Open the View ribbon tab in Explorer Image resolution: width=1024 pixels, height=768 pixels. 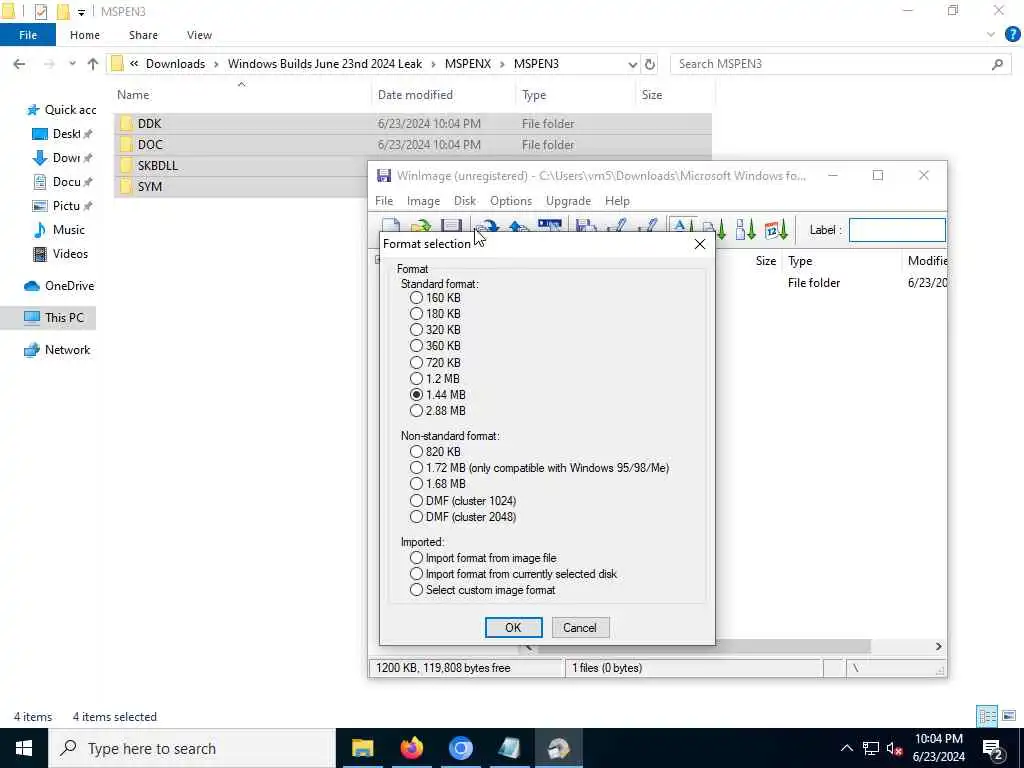tap(199, 35)
